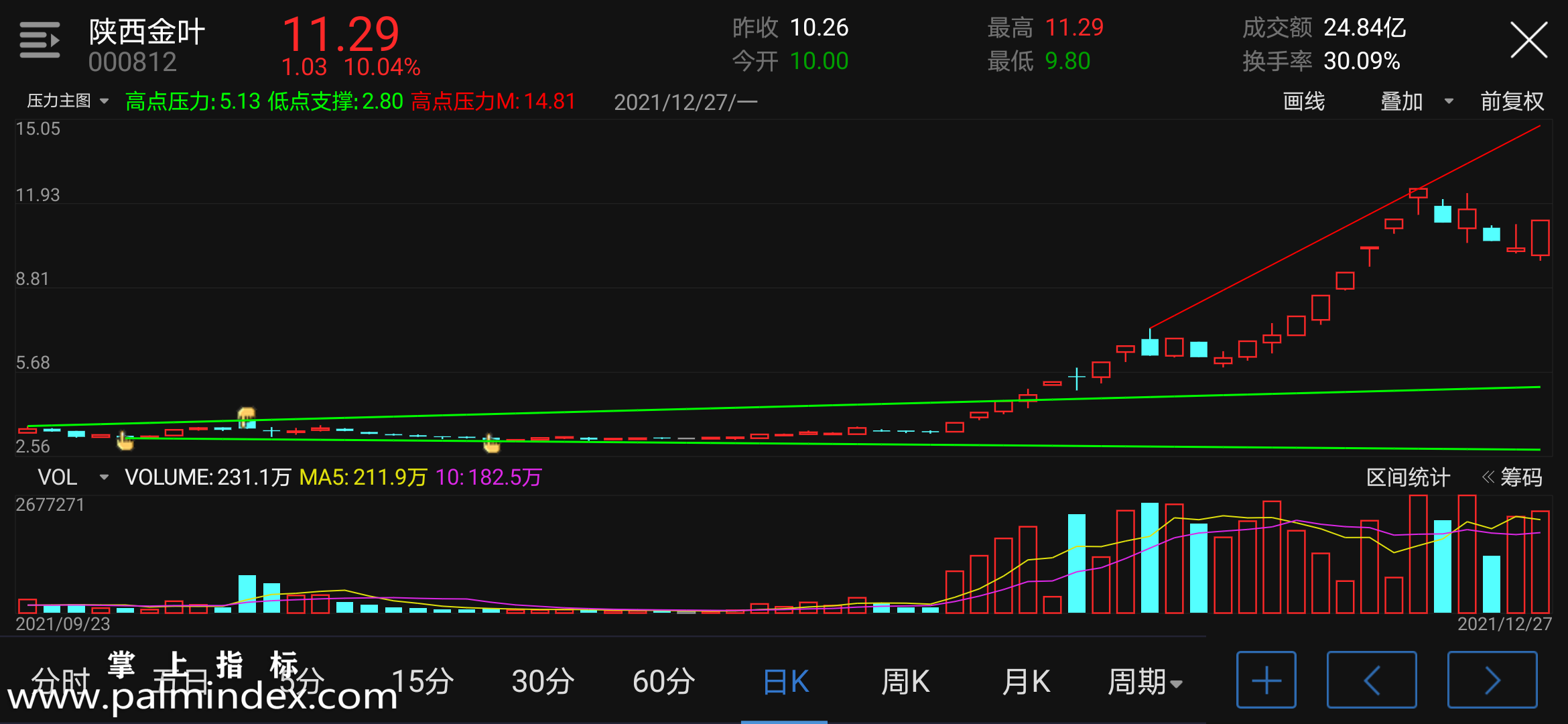Click 高点压力M 14.81 label
The image size is (1568, 724).
tap(493, 101)
